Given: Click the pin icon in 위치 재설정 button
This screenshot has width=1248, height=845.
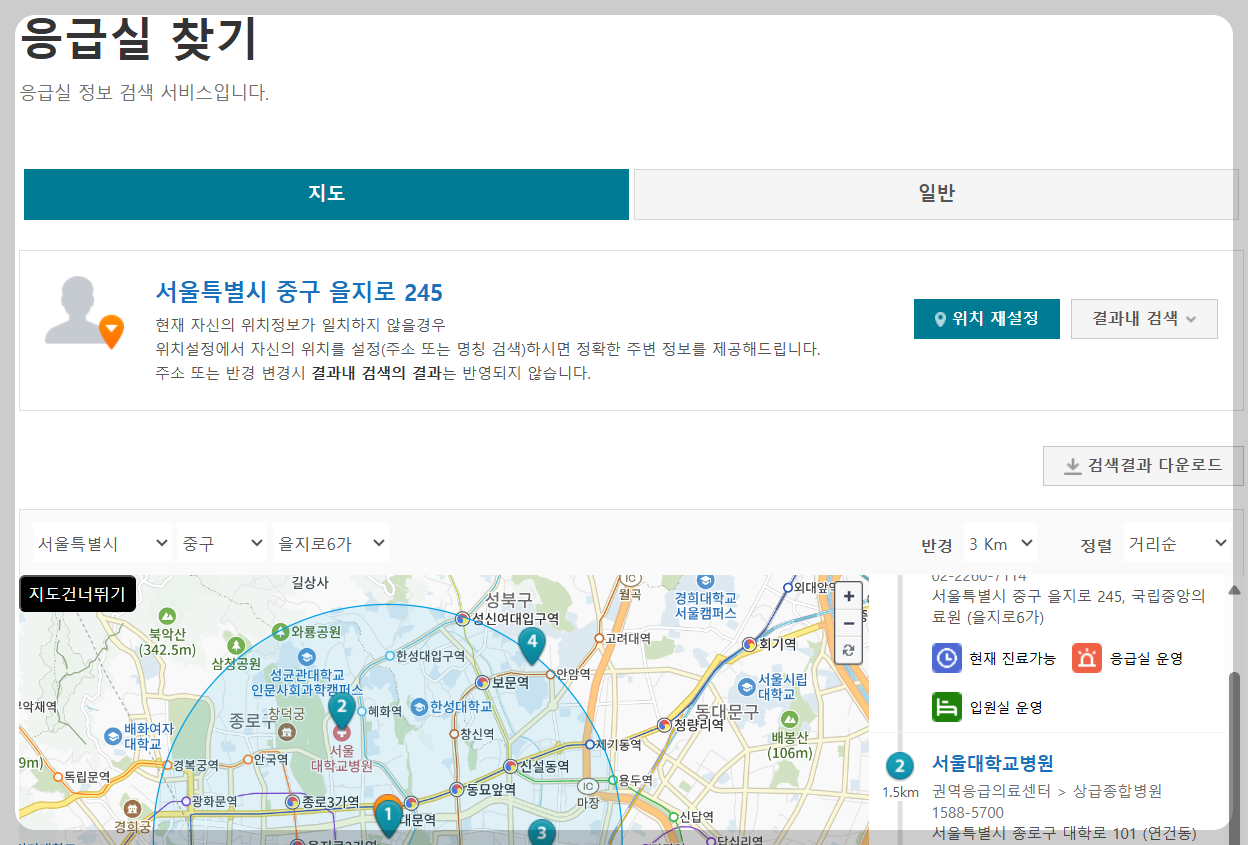Looking at the screenshot, I should tap(939, 319).
